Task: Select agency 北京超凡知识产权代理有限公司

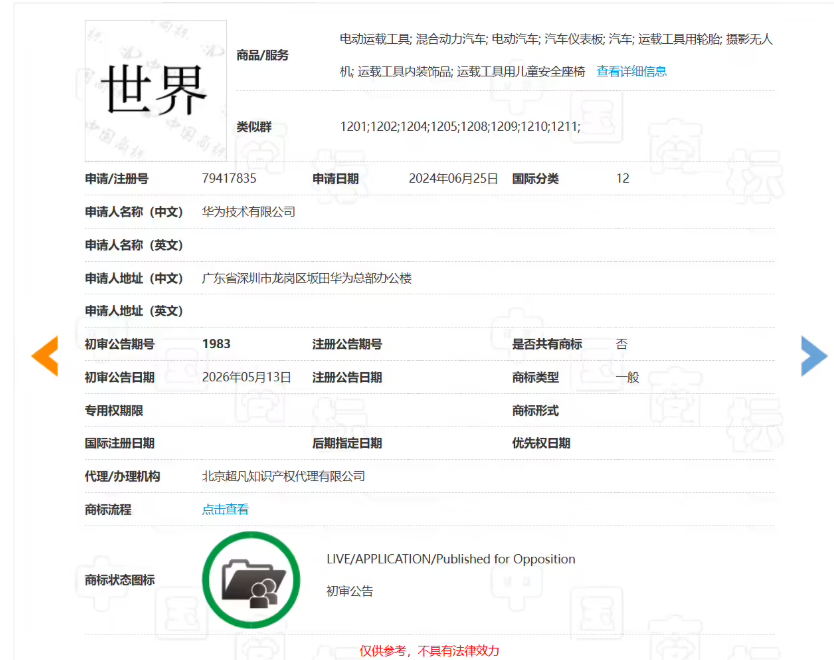Action: click(x=283, y=476)
